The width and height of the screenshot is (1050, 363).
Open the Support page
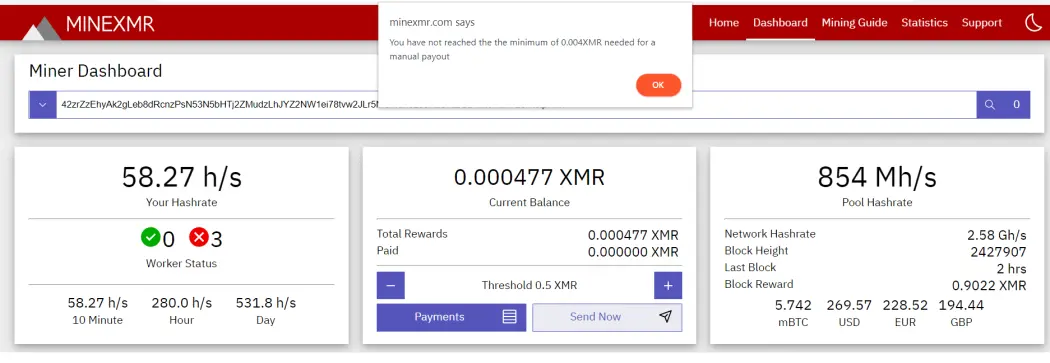982,23
